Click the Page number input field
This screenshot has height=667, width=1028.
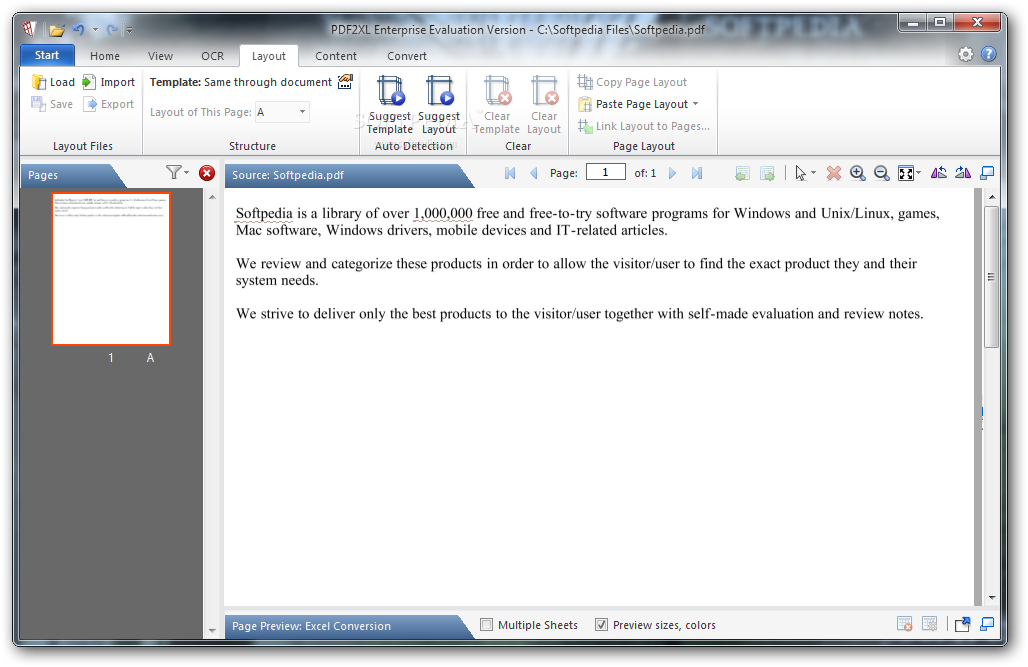(x=605, y=172)
